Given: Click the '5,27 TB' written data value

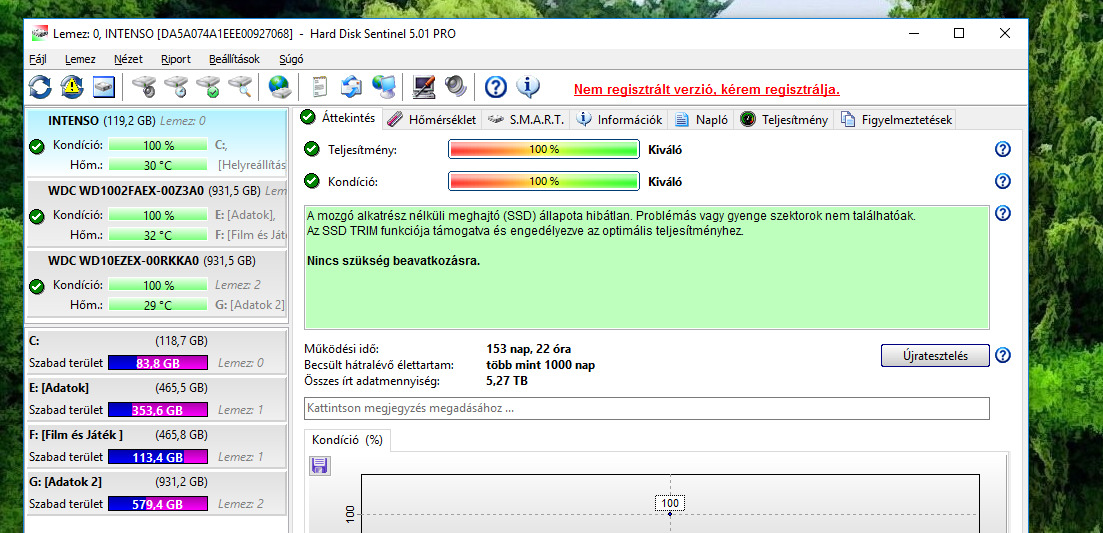Looking at the screenshot, I should 506,381.
